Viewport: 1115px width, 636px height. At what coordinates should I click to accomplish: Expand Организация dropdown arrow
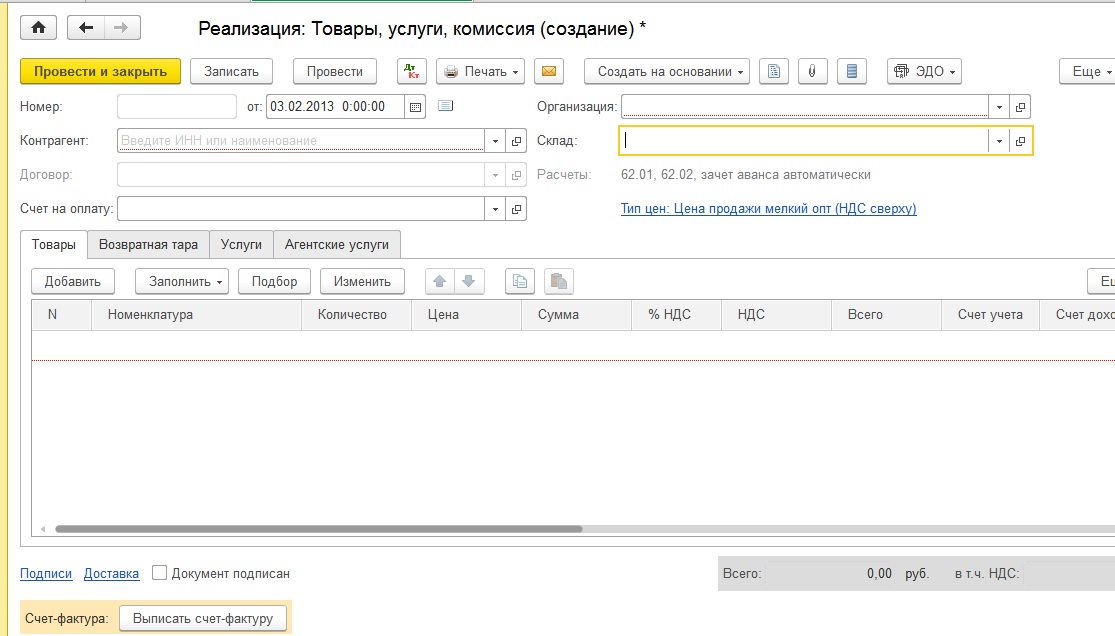(x=999, y=107)
